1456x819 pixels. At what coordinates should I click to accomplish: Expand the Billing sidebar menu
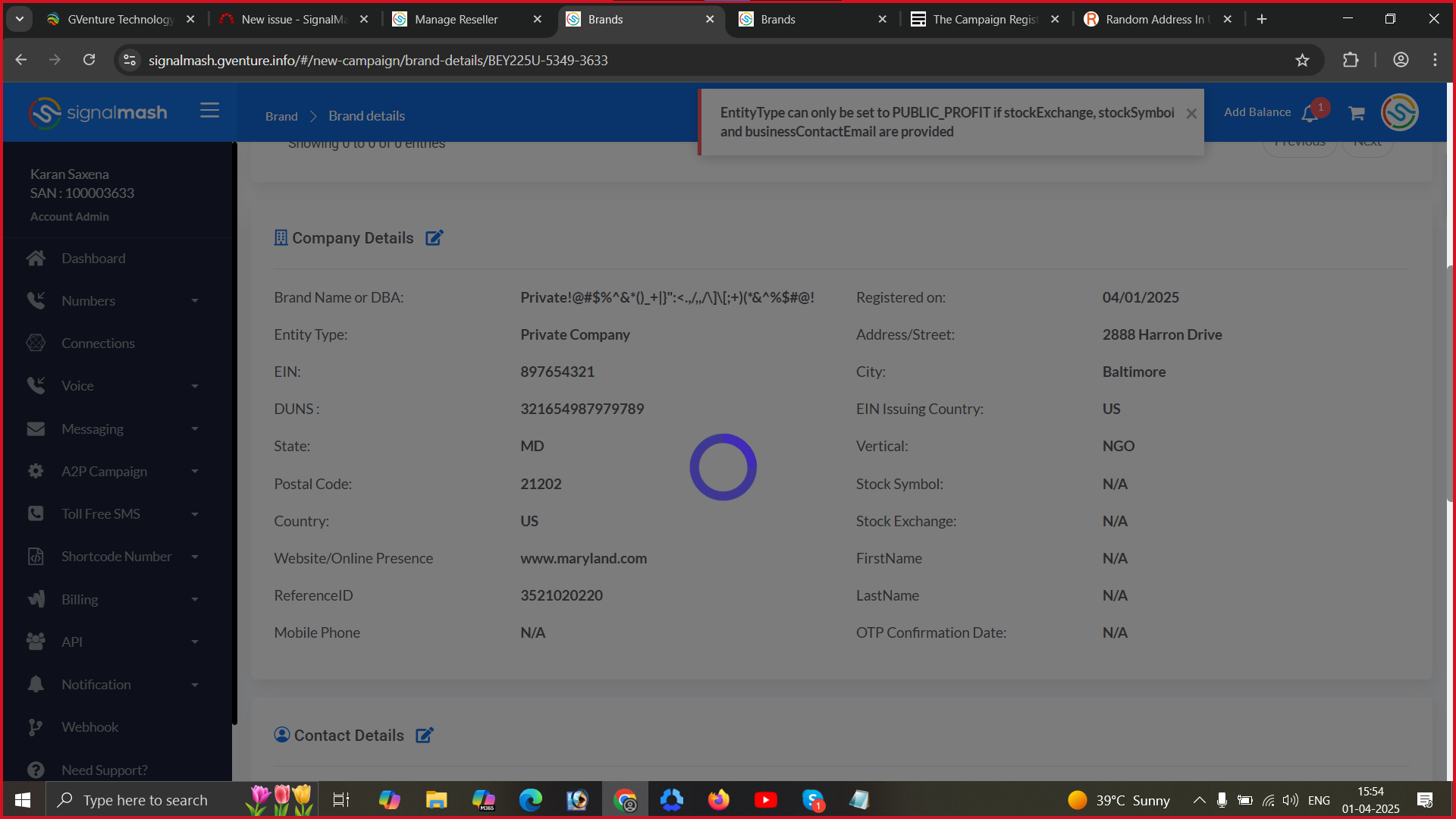pos(114,600)
